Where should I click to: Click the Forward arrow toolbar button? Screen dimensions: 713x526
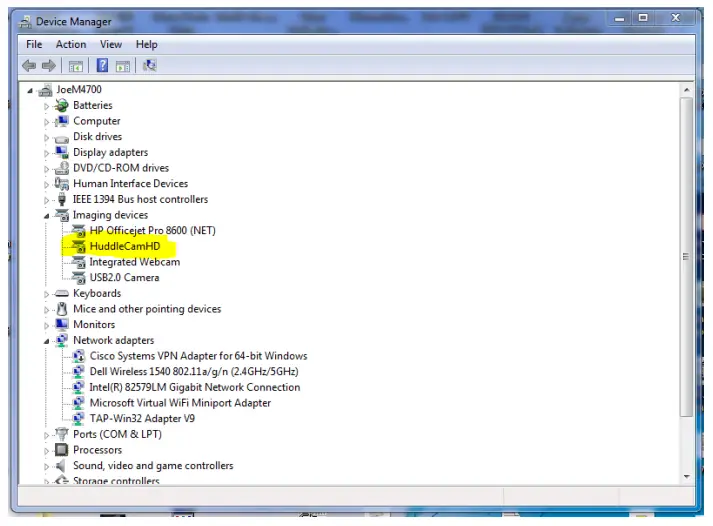(x=49, y=66)
